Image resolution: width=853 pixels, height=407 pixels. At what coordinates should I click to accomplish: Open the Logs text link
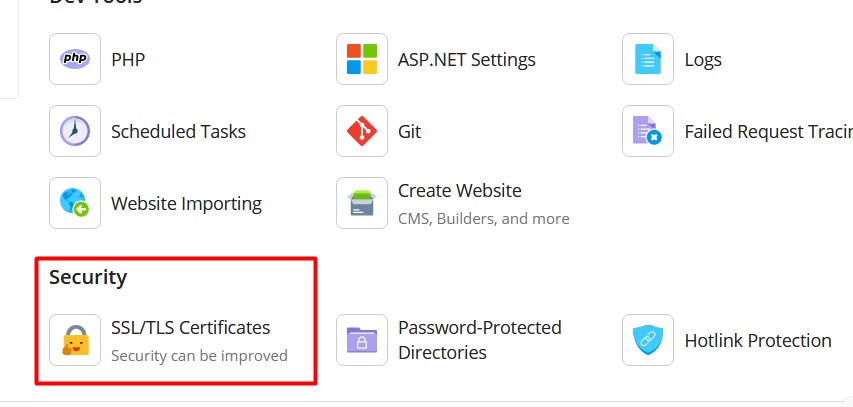(703, 59)
